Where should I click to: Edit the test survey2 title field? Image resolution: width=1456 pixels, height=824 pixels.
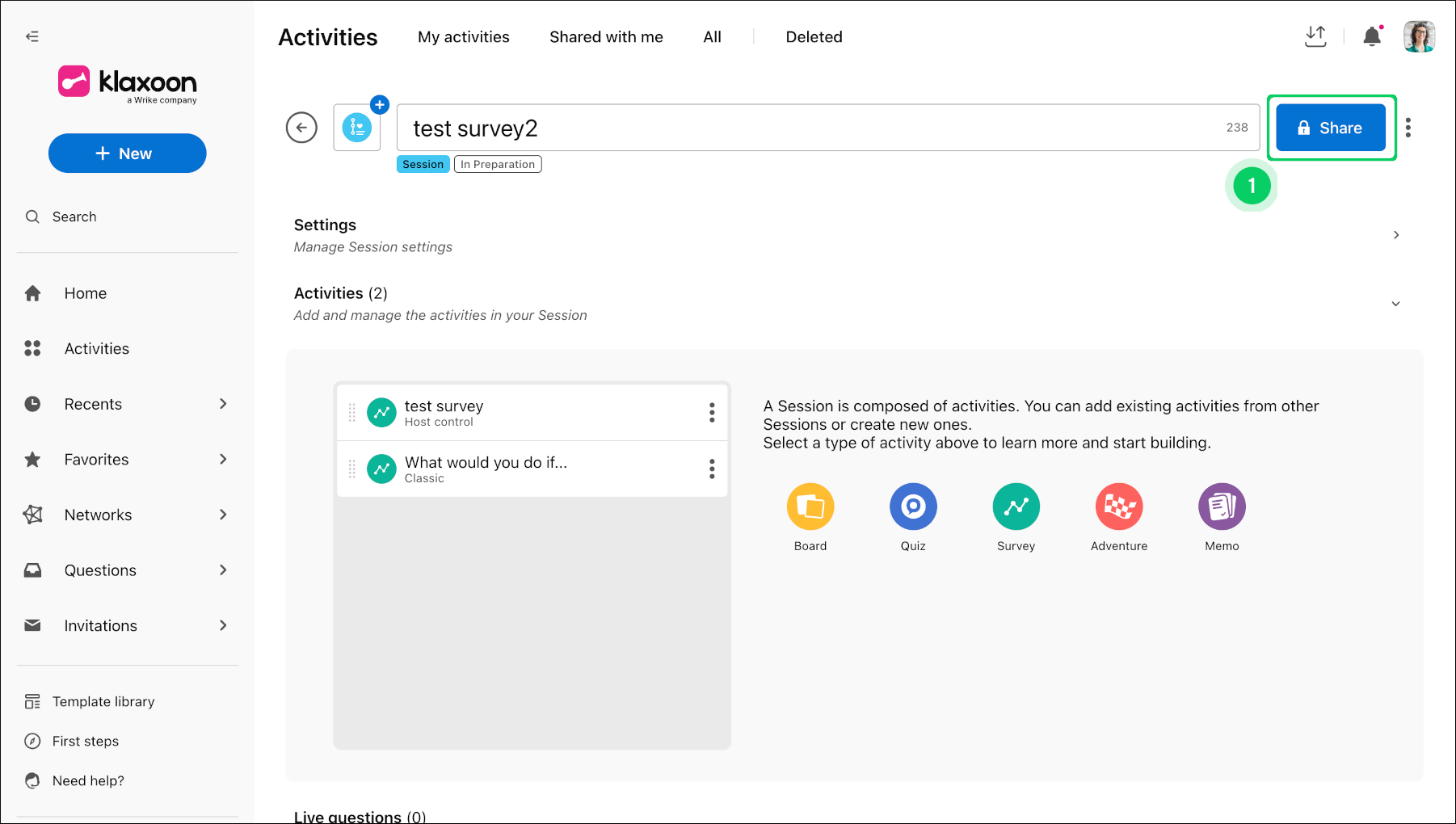coord(828,128)
